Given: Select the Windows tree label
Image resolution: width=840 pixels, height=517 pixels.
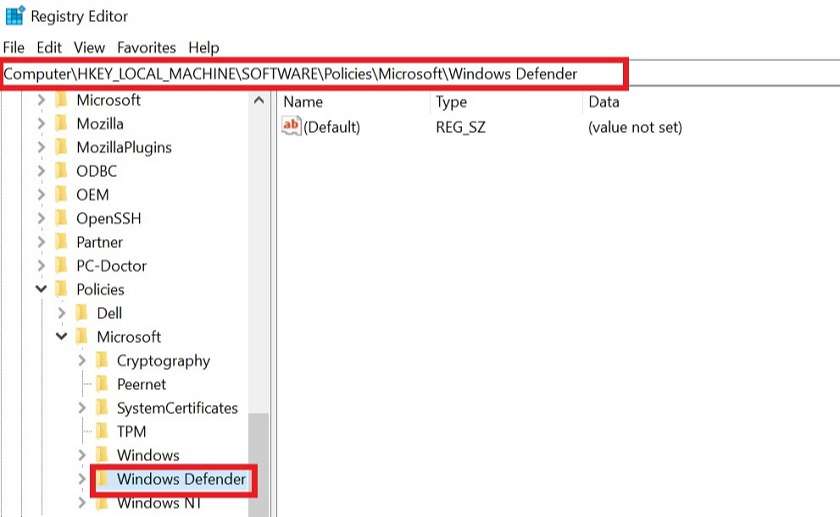Looking at the screenshot, I should pos(148,455).
